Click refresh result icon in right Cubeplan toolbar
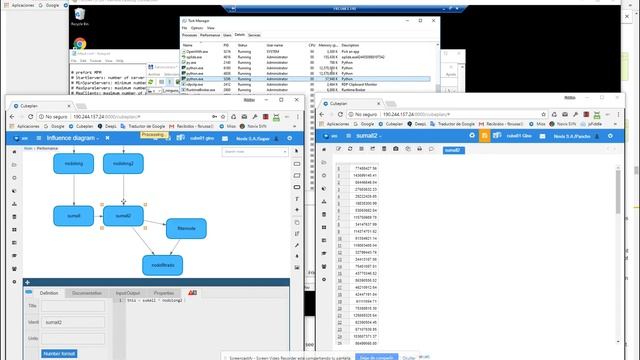Screen dimensions: 640x360 [350, 149]
